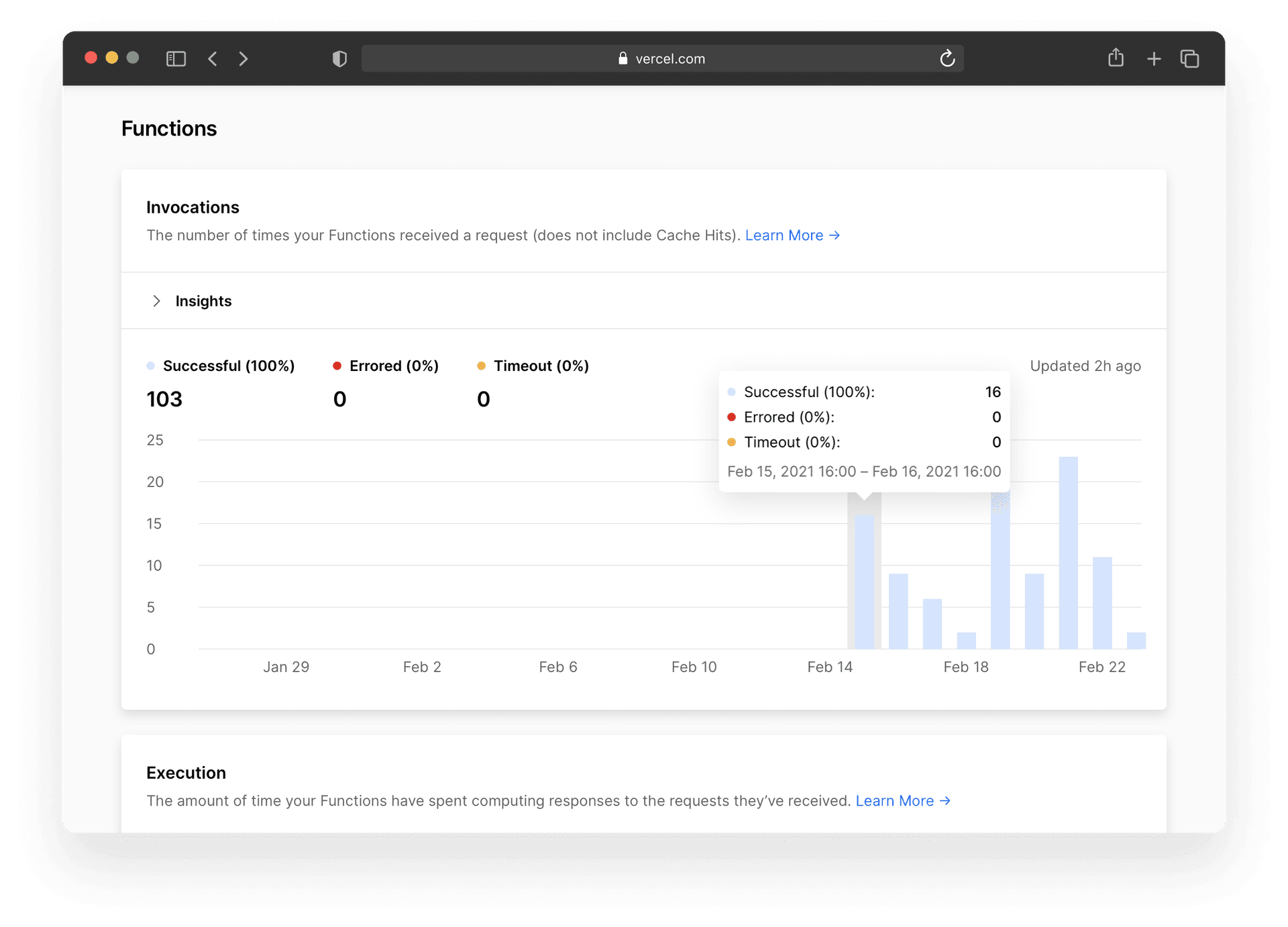This screenshot has height=927, width=1288.
Task: Open a new tab with plus icon
Action: coord(1154,59)
